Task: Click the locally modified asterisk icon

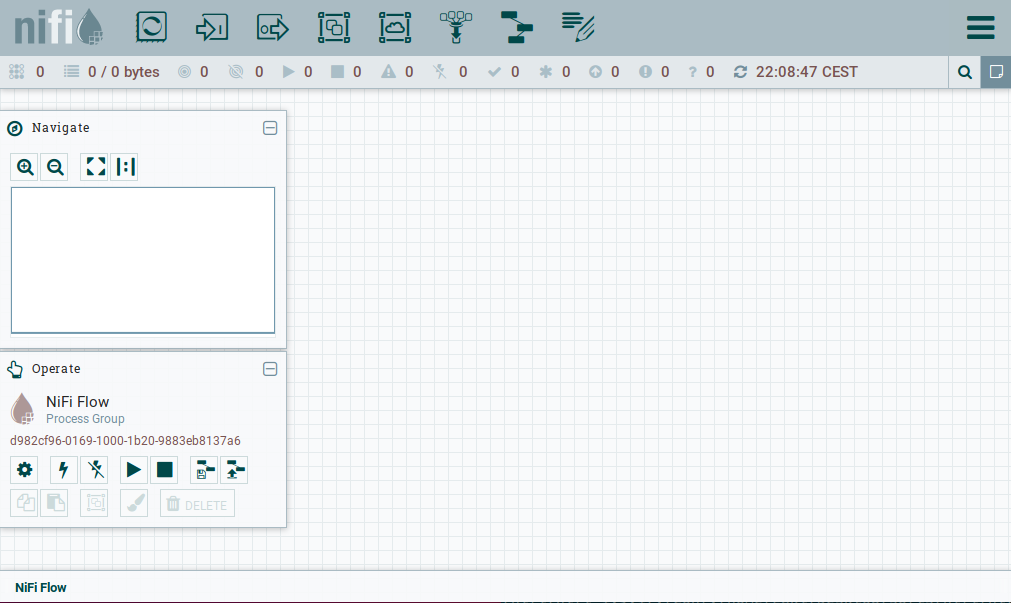Action: (x=545, y=72)
